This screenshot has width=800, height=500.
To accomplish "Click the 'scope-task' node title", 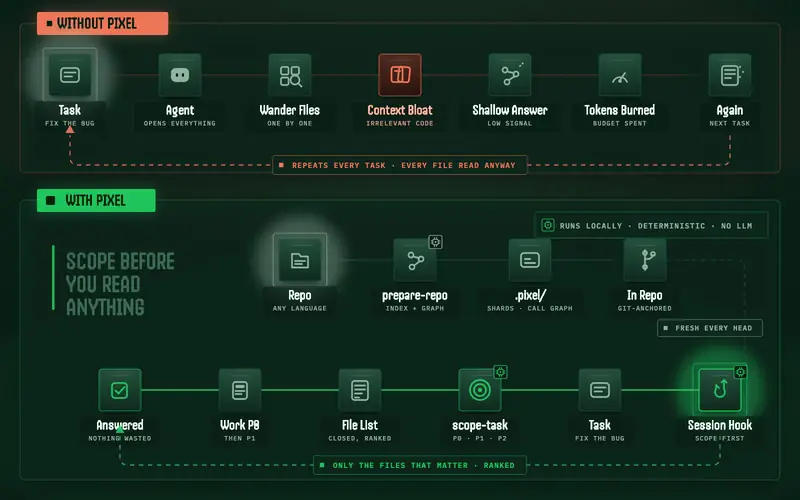I will tap(480, 425).
